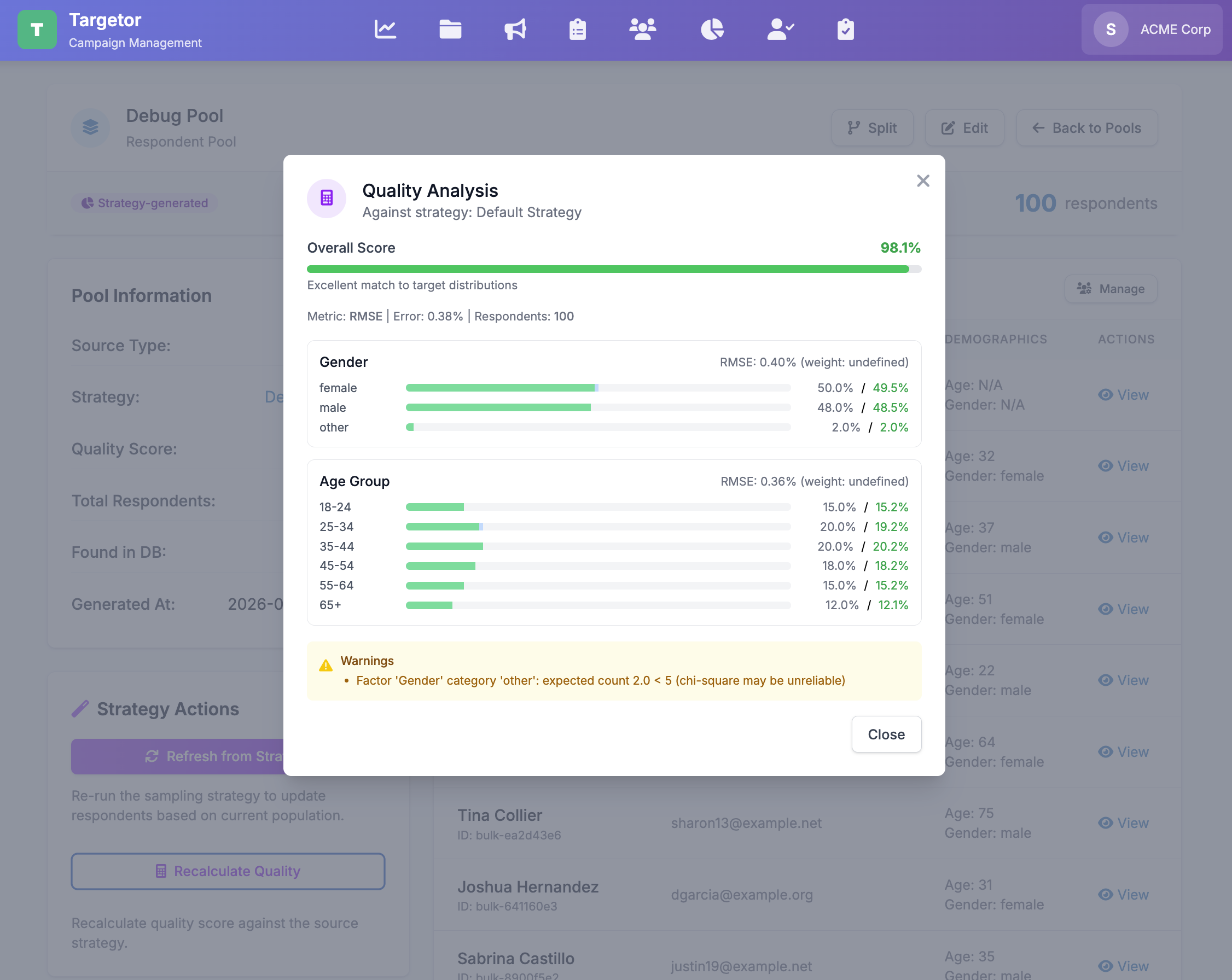Select the completed tasks clipboard-check icon
This screenshot has width=1232, height=980.
click(846, 29)
